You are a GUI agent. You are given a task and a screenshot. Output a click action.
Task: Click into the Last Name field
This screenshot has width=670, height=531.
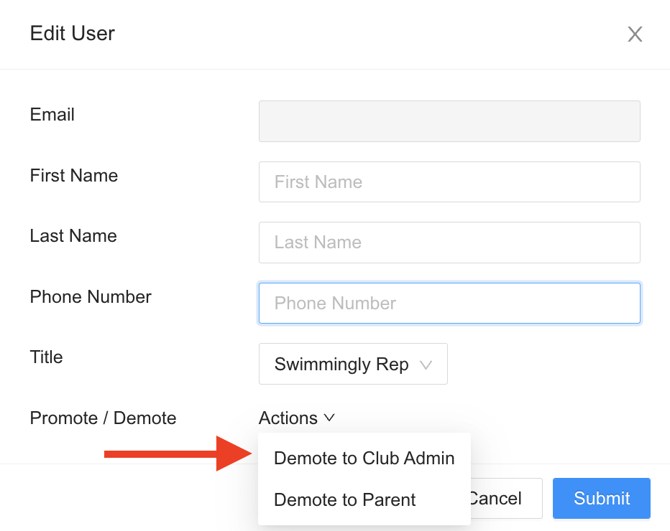pos(449,242)
